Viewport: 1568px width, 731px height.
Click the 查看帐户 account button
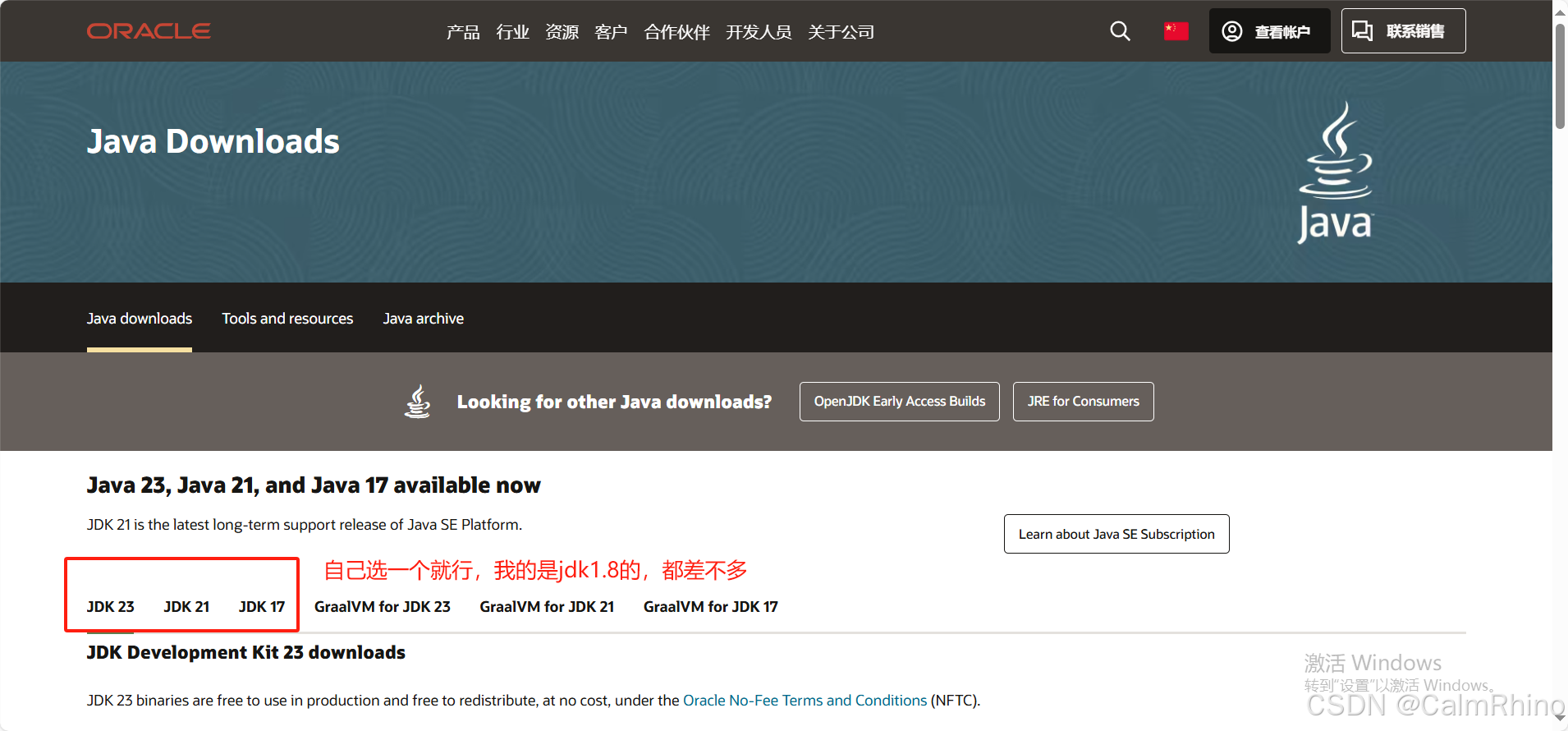(1269, 31)
